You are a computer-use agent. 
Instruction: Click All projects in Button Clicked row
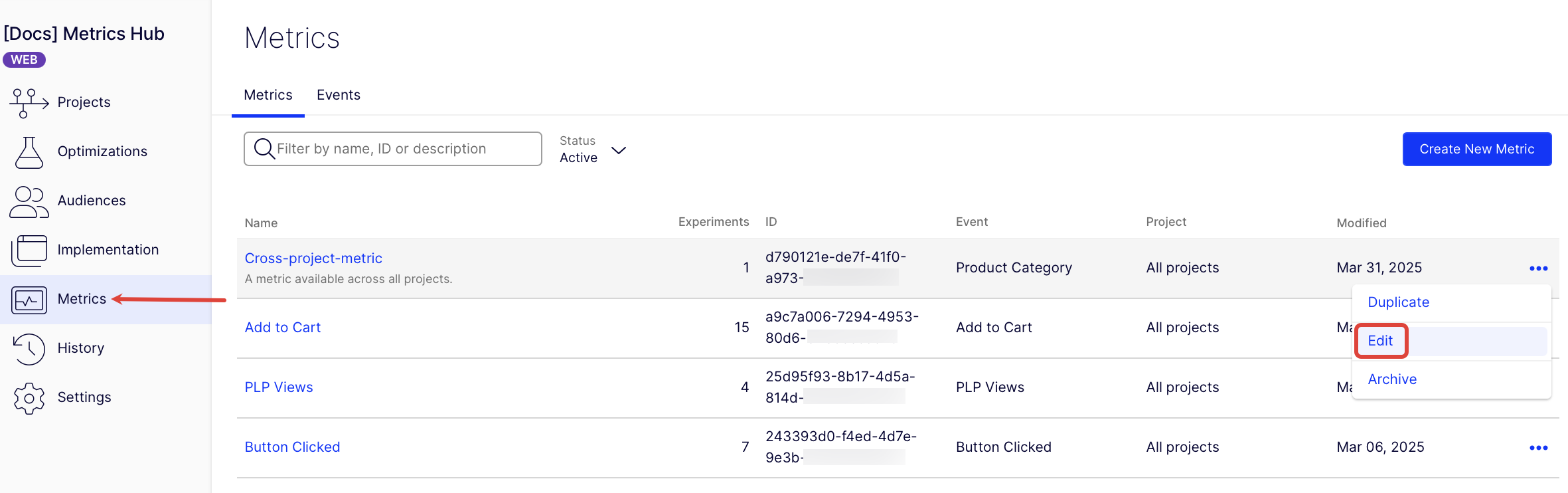pyautogui.click(x=1182, y=447)
